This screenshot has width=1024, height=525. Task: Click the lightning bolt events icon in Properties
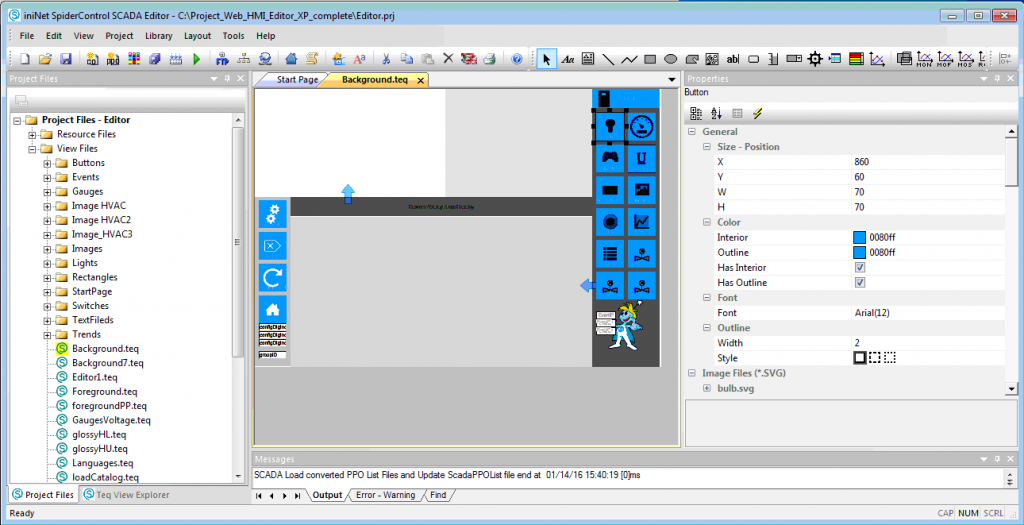pos(757,114)
